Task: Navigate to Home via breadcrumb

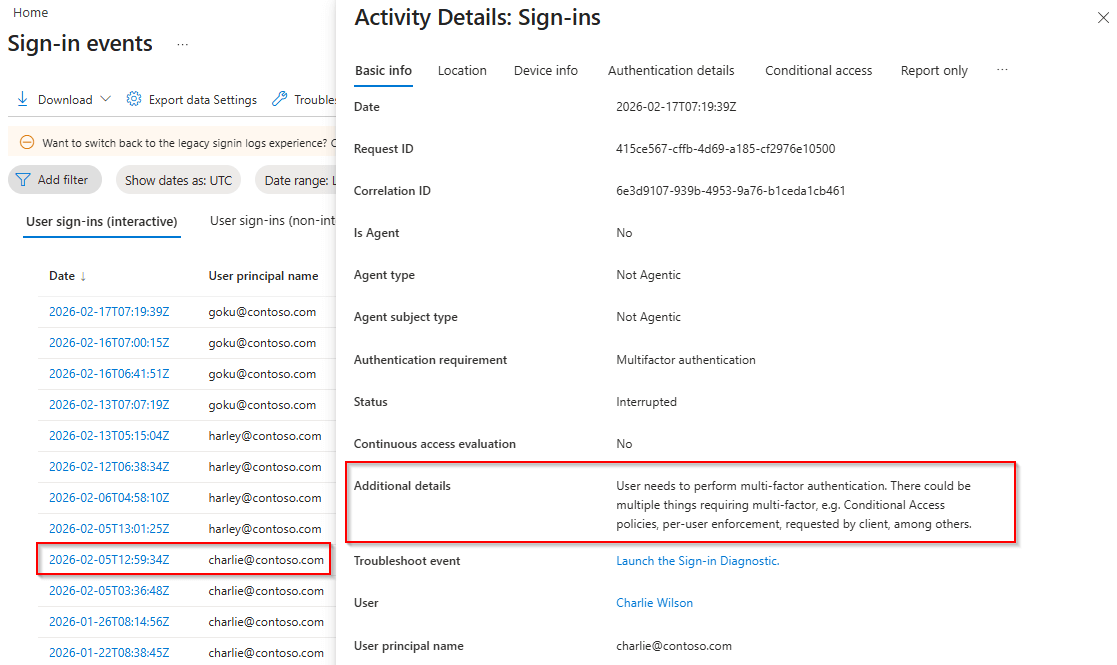Action: (x=30, y=12)
